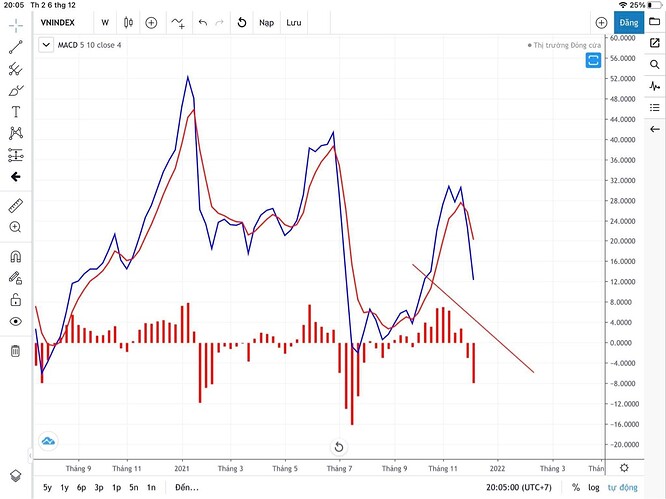666x499 pixels.
Task: Select the pitchfork drawing tool
Action: tap(16, 69)
